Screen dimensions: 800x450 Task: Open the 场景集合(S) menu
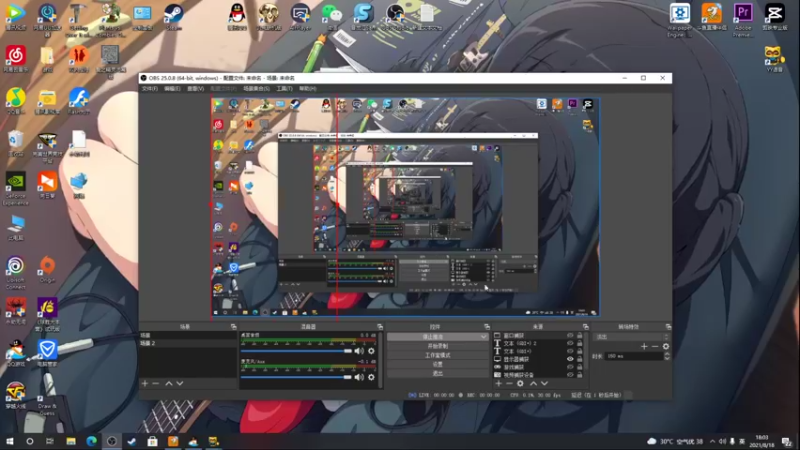point(256,89)
